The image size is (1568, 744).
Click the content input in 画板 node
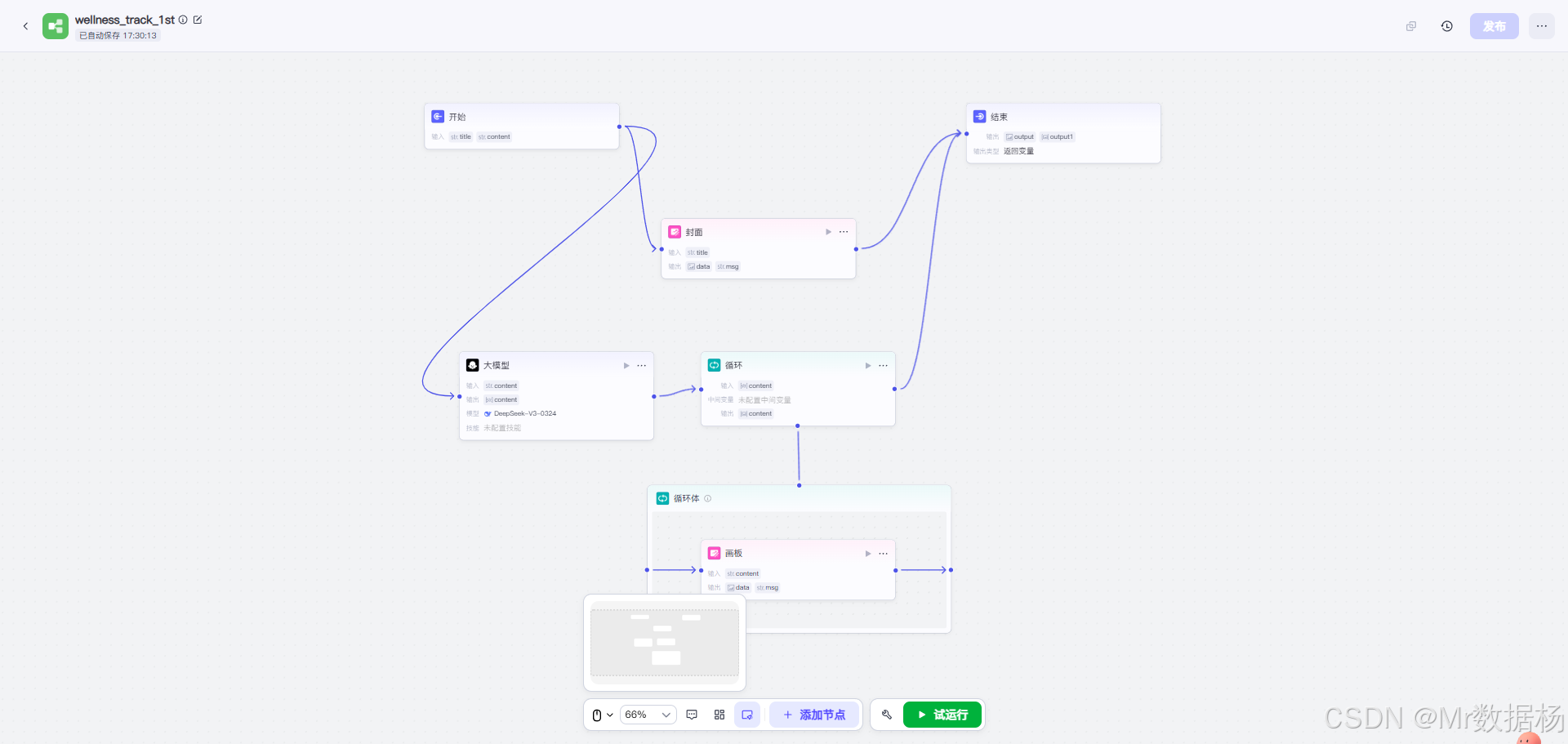[743, 574]
